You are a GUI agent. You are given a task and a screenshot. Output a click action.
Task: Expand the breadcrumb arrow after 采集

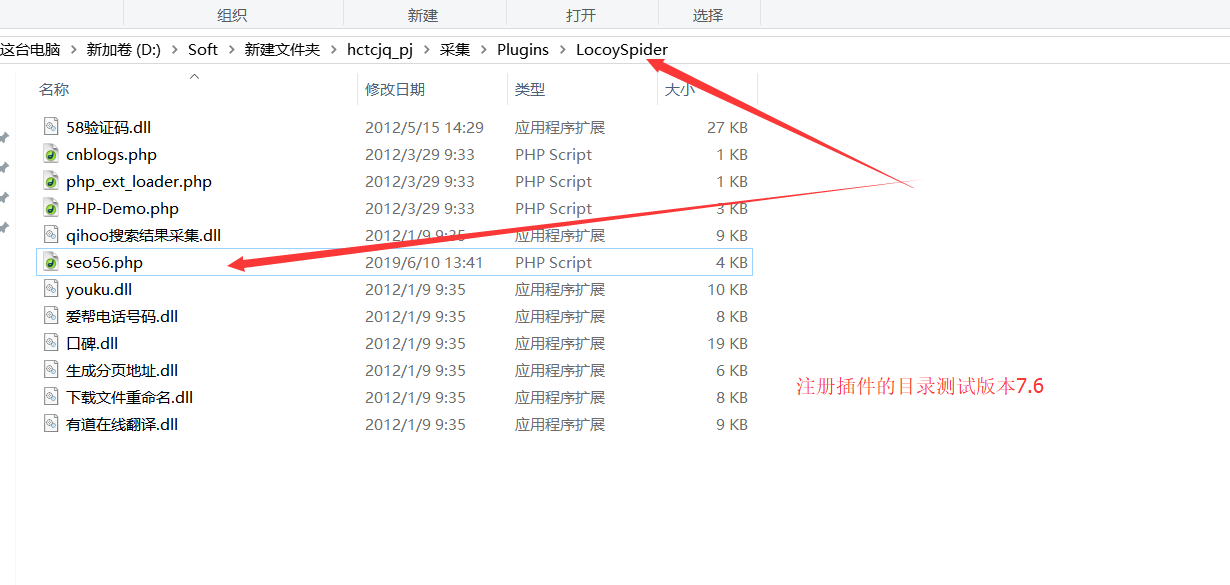click(x=484, y=48)
